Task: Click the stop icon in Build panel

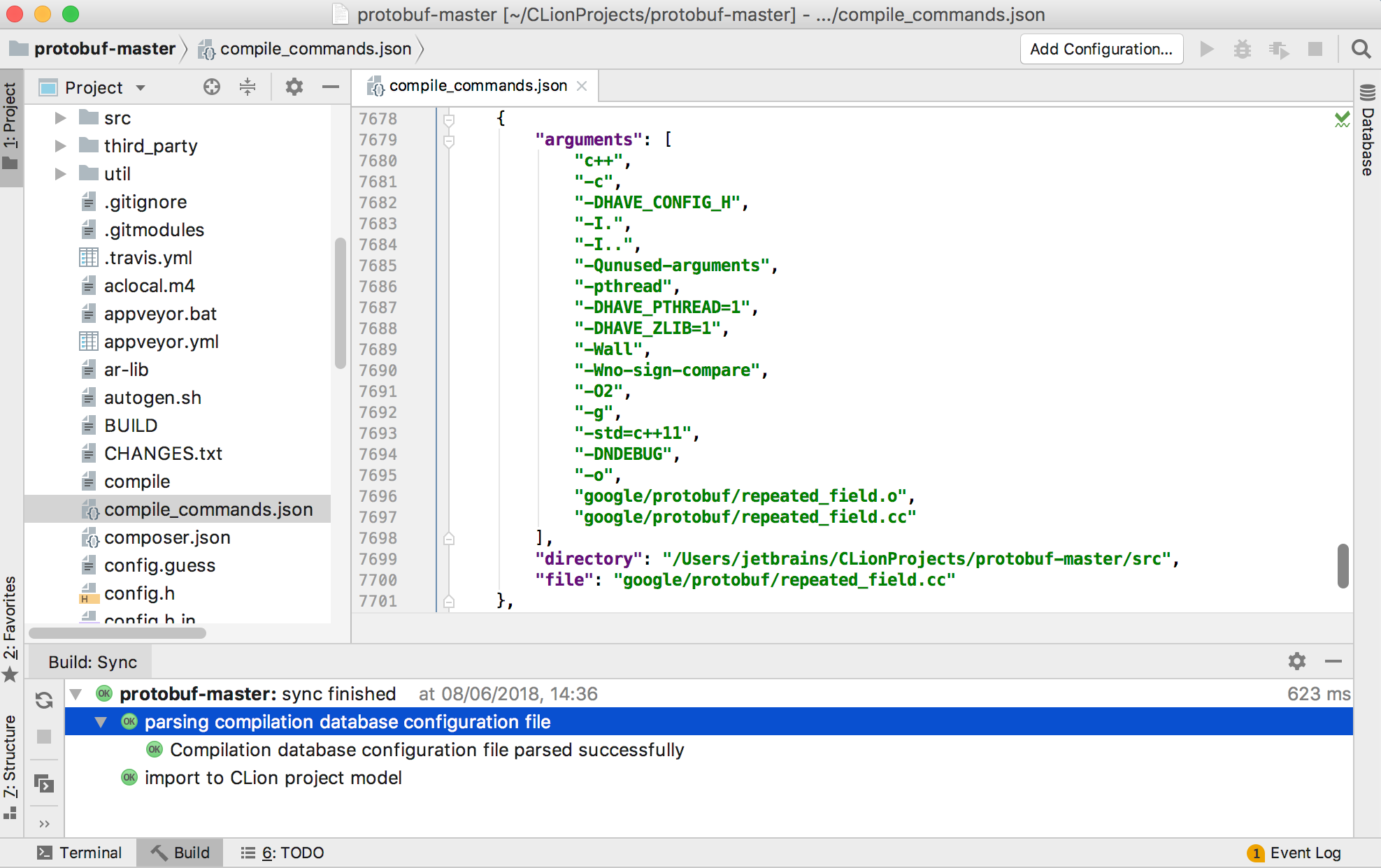Action: pyautogui.click(x=44, y=737)
